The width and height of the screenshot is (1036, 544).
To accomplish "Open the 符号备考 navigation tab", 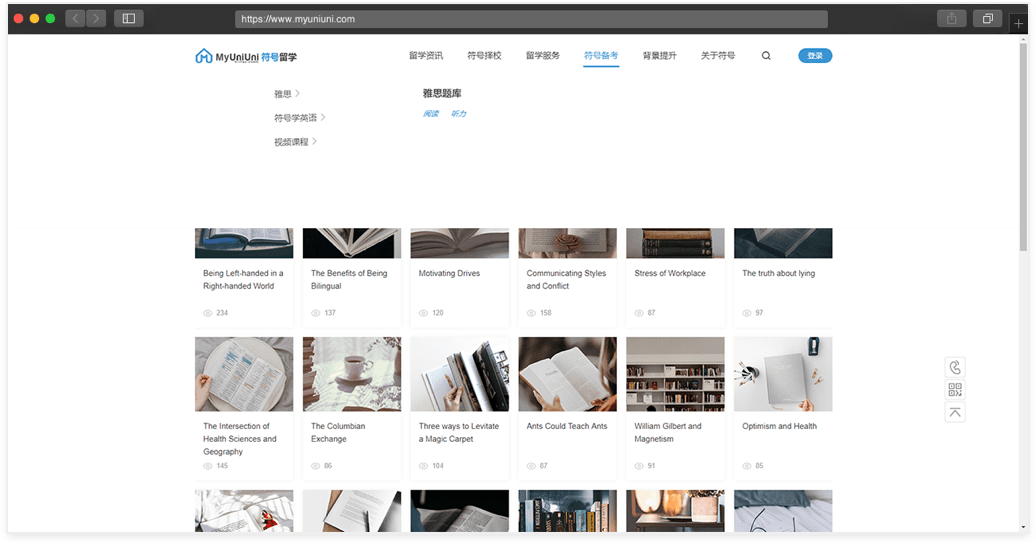I will tap(601, 56).
